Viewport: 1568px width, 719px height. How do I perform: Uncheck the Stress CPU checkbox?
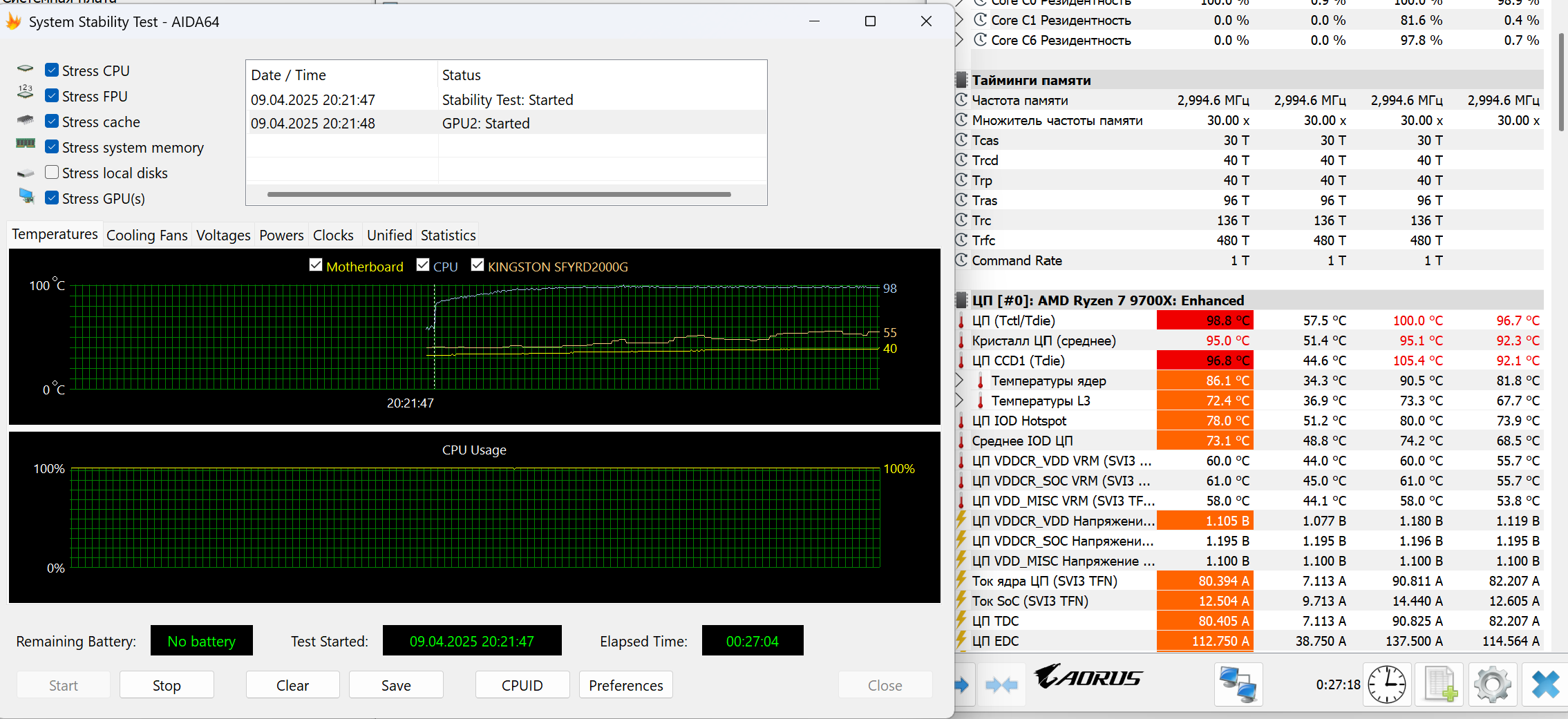51,70
